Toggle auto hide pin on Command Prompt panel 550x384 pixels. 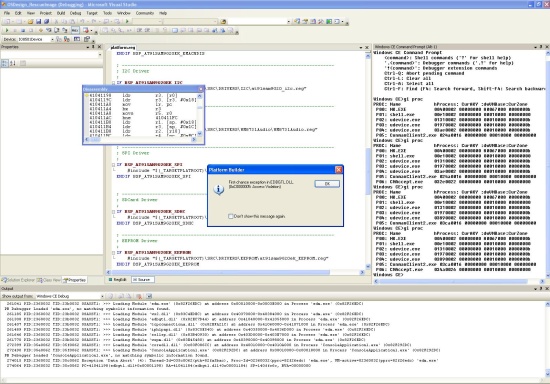click(541, 47)
